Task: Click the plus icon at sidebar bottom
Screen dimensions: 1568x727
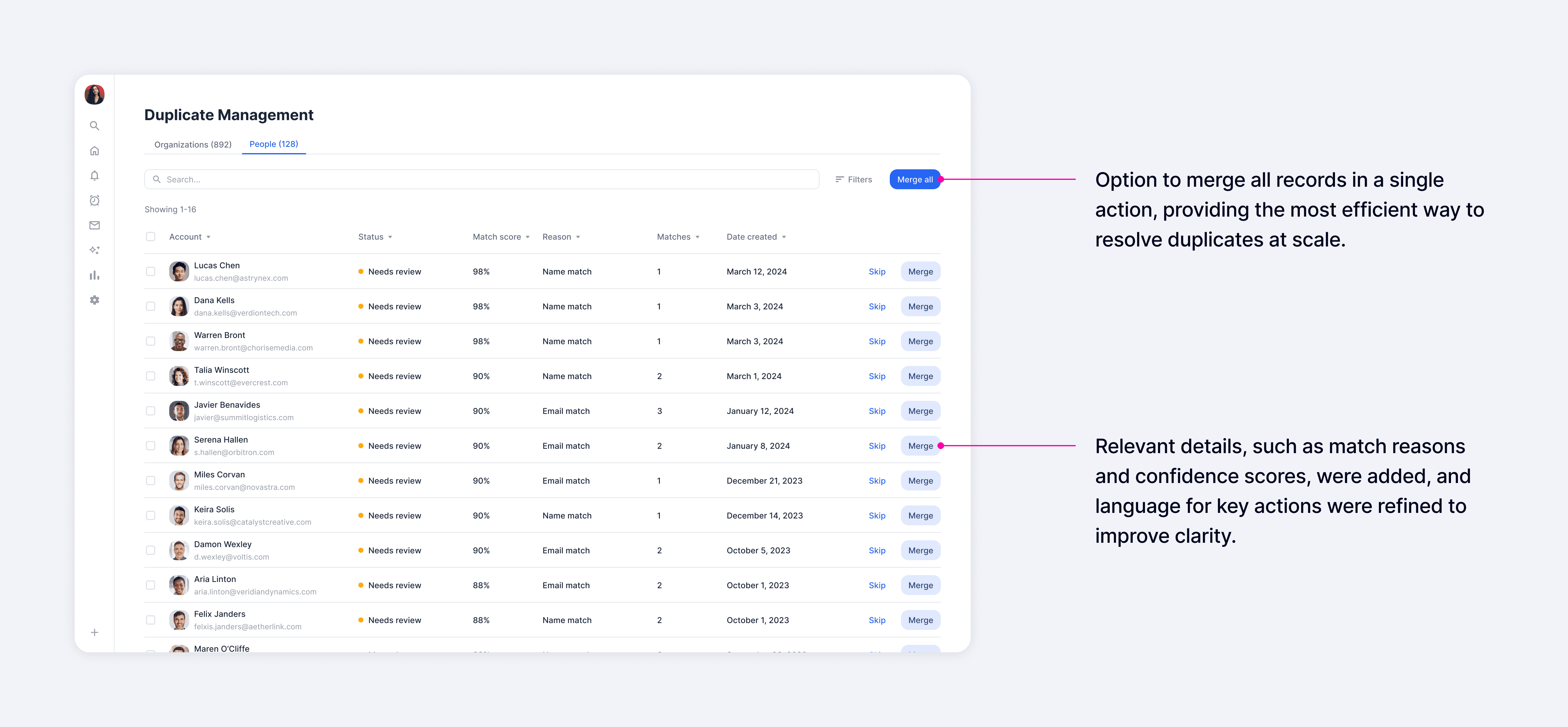Action: click(x=94, y=633)
